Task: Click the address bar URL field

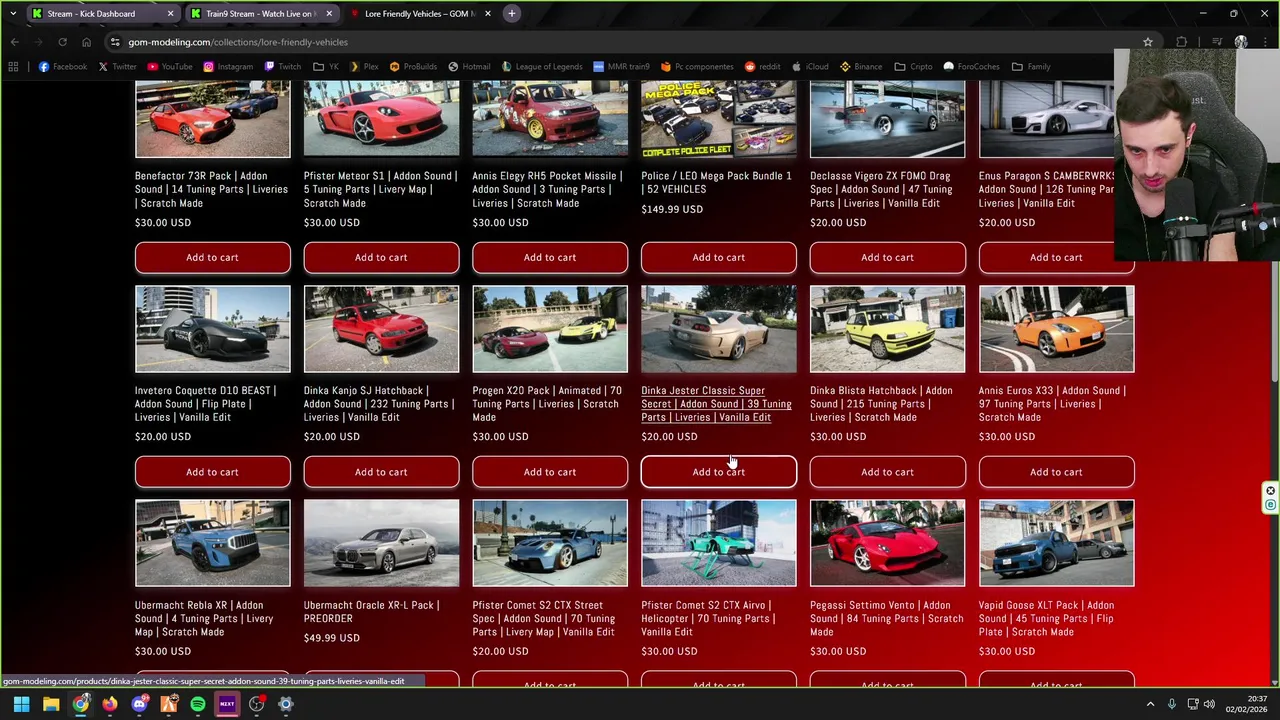Action: click(620, 42)
